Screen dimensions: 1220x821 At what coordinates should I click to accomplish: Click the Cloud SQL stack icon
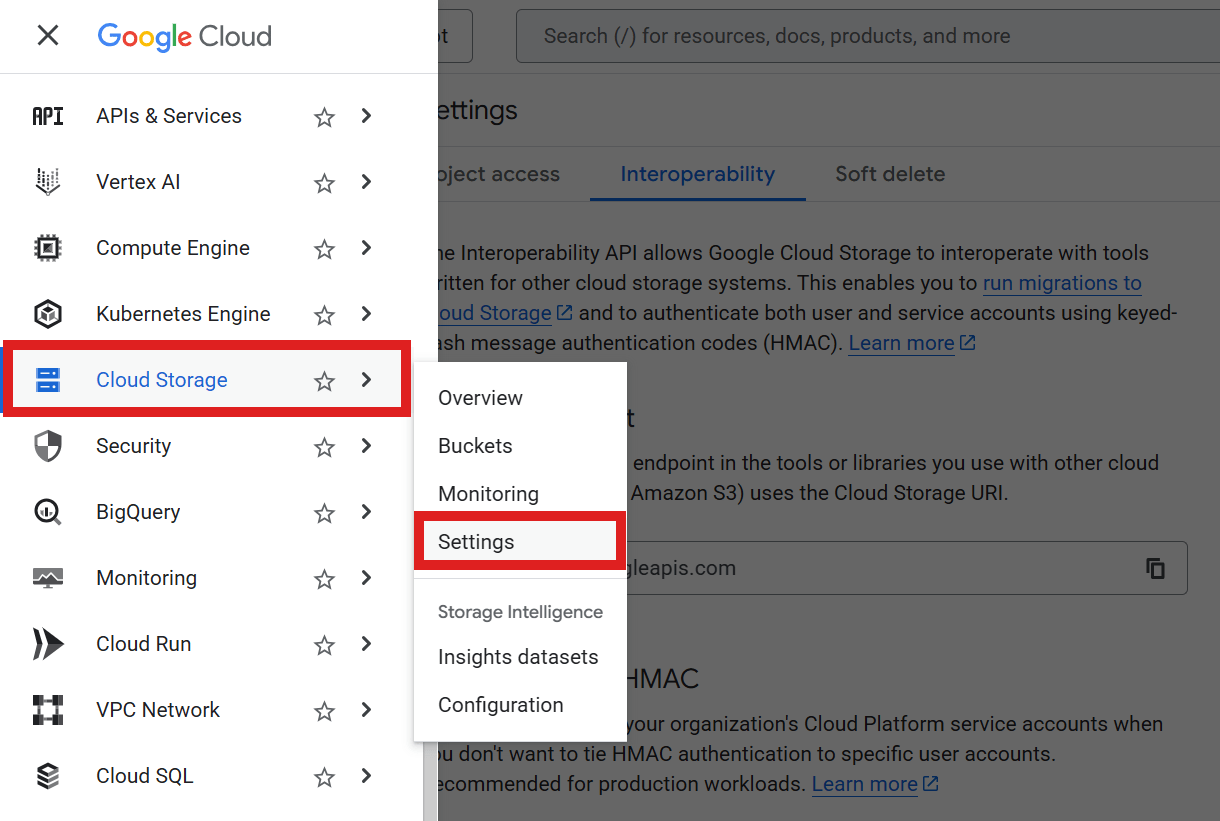pos(48,776)
